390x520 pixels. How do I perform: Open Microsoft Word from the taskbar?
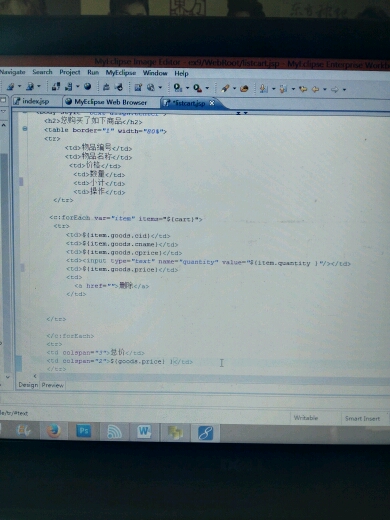point(144,432)
